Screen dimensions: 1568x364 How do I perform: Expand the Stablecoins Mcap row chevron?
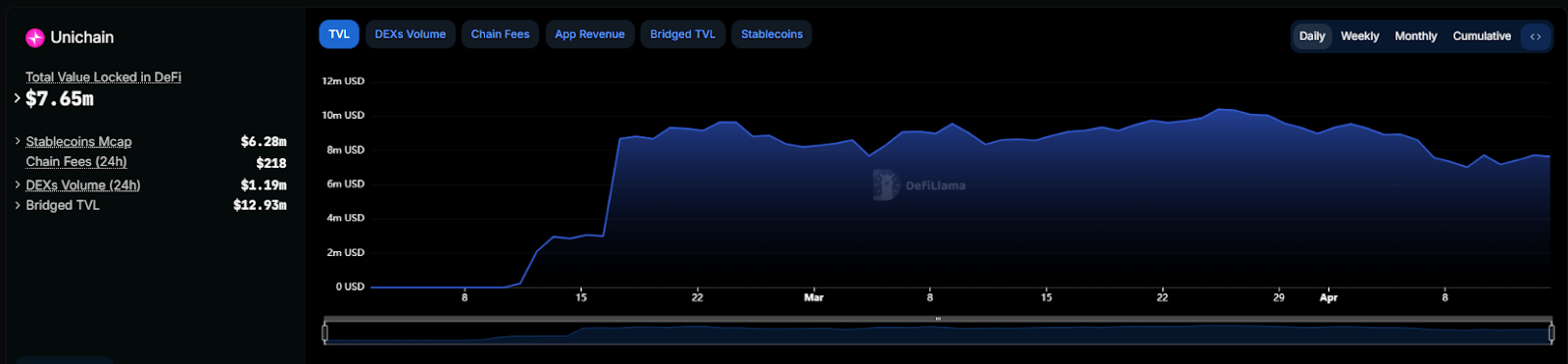tap(18, 141)
